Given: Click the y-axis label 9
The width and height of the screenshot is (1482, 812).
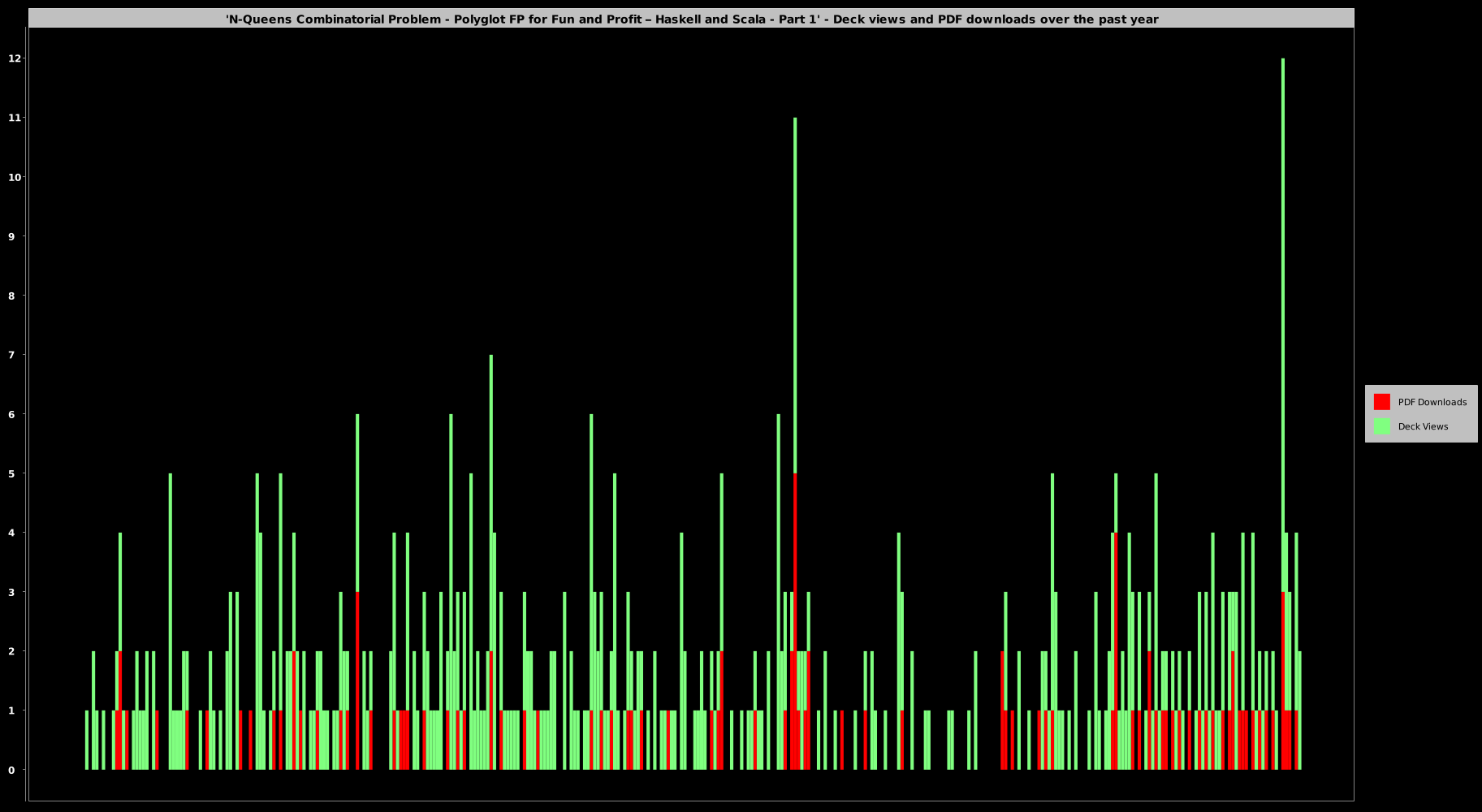Looking at the screenshot, I should (x=11, y=236).
